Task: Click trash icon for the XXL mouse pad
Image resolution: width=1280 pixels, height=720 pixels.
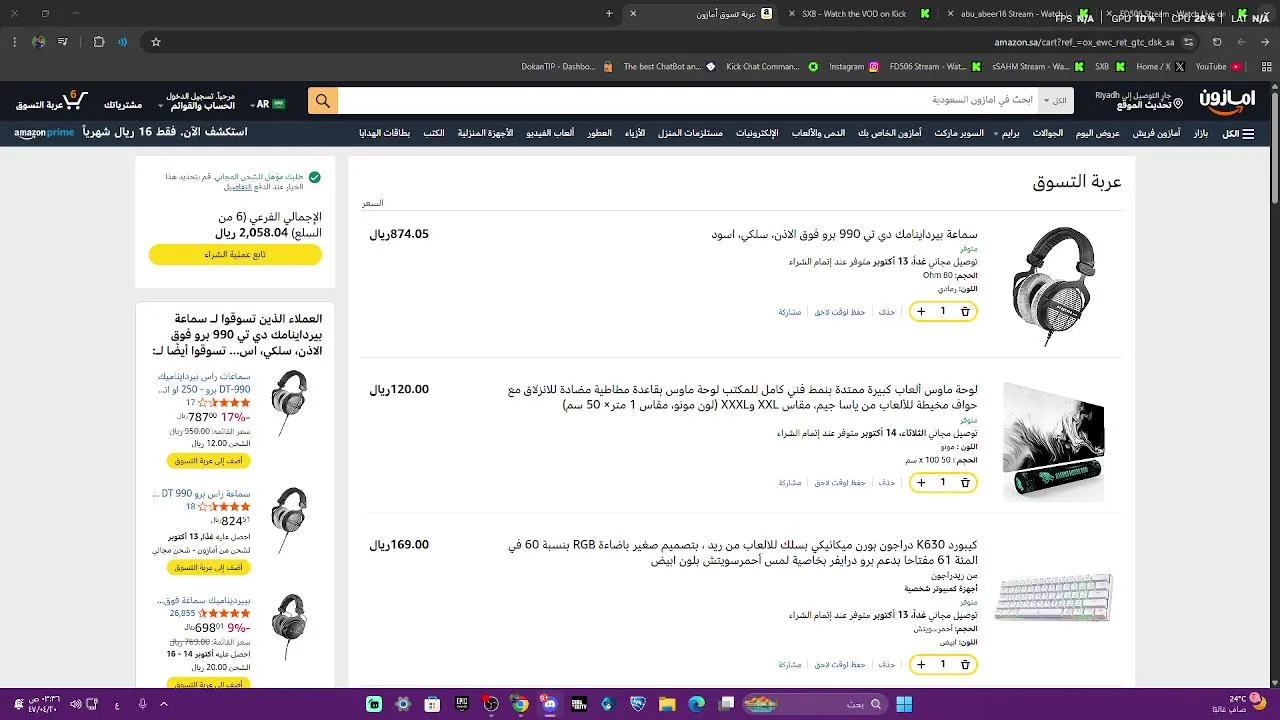Action: [x=965, y=482]
